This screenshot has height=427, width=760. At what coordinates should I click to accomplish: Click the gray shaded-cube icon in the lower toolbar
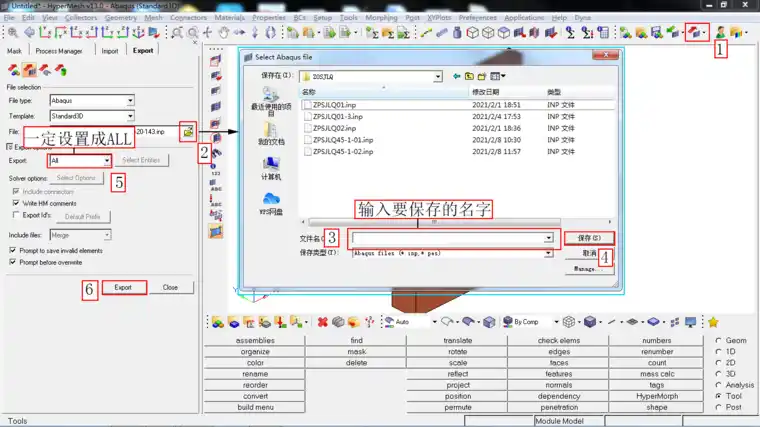(x=338, y=322)
